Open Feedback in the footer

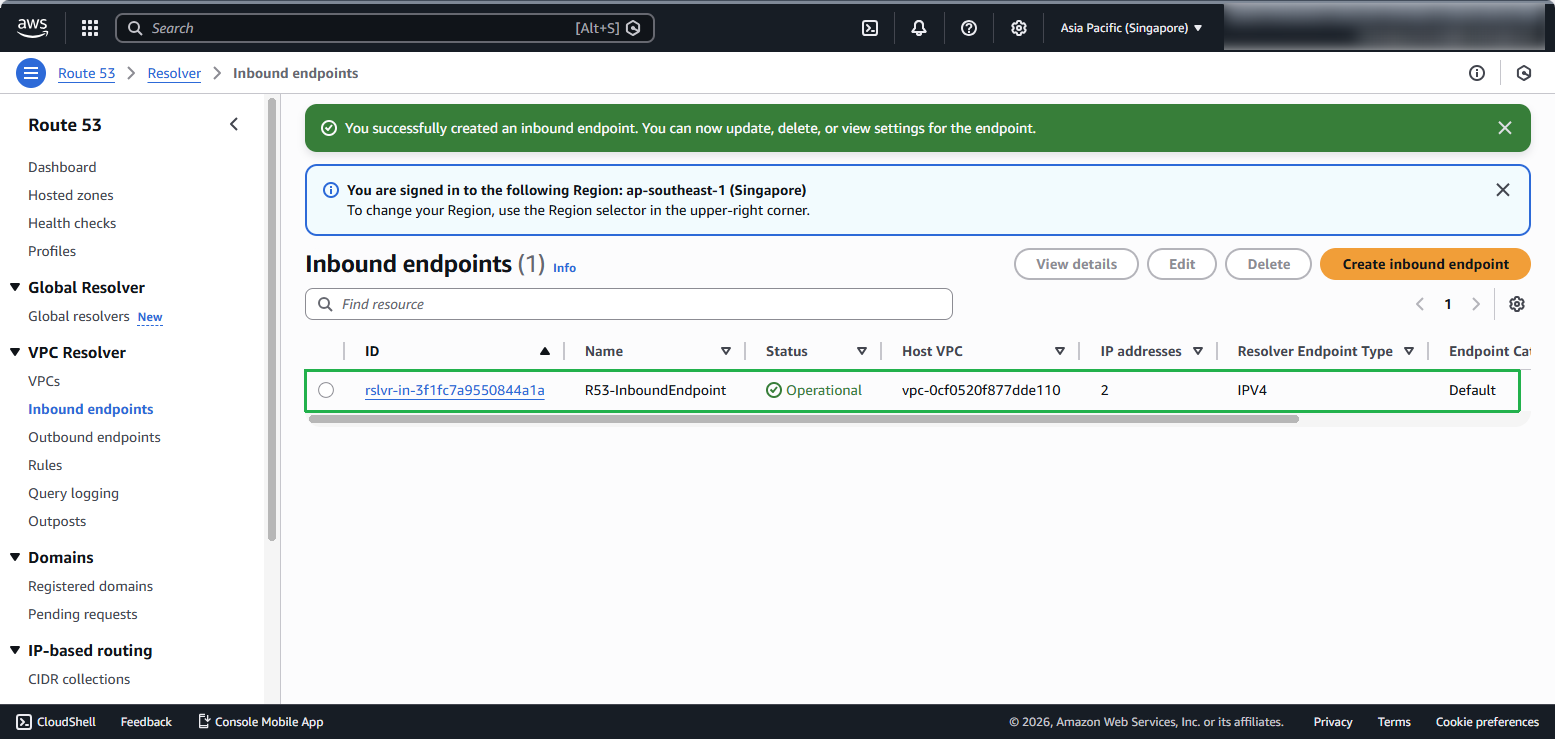point(146,722)
